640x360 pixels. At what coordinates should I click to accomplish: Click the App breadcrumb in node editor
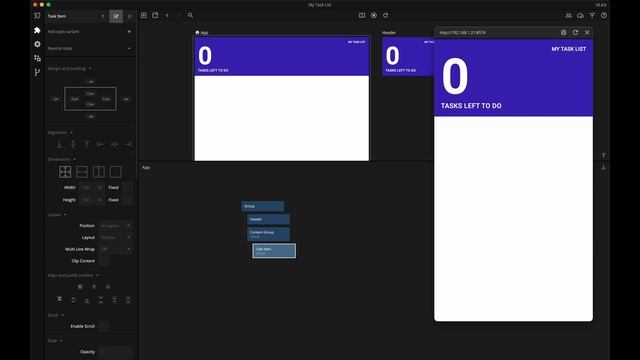[x=146, y=167]
